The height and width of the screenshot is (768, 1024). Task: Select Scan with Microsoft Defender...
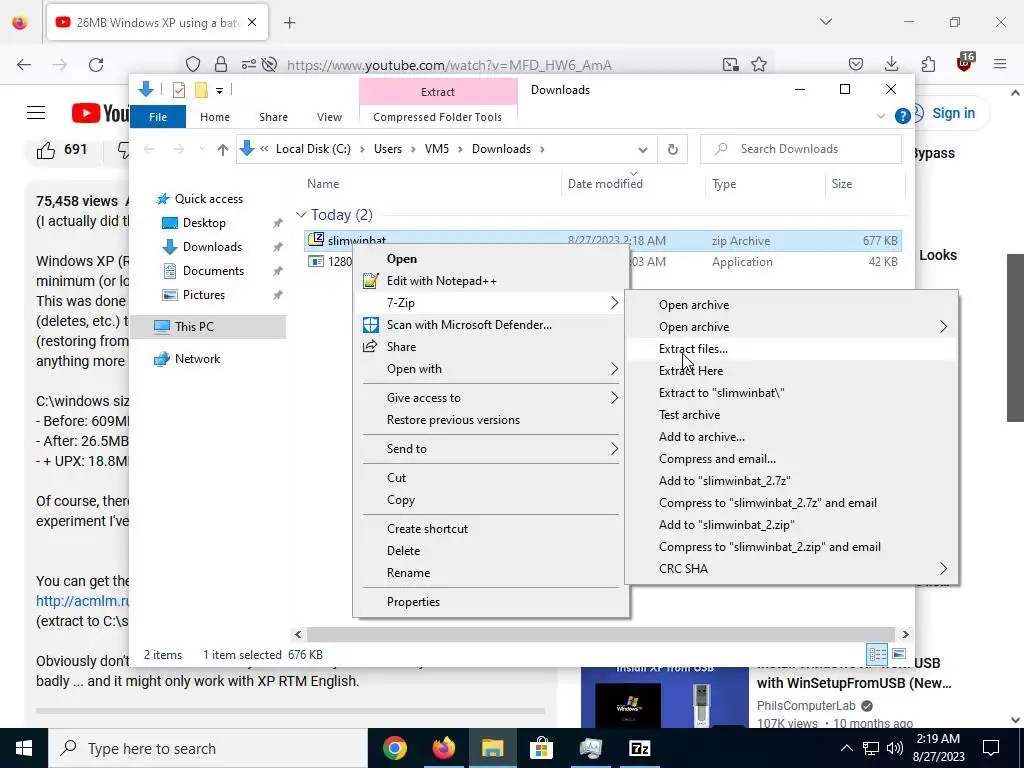point(490,325)
